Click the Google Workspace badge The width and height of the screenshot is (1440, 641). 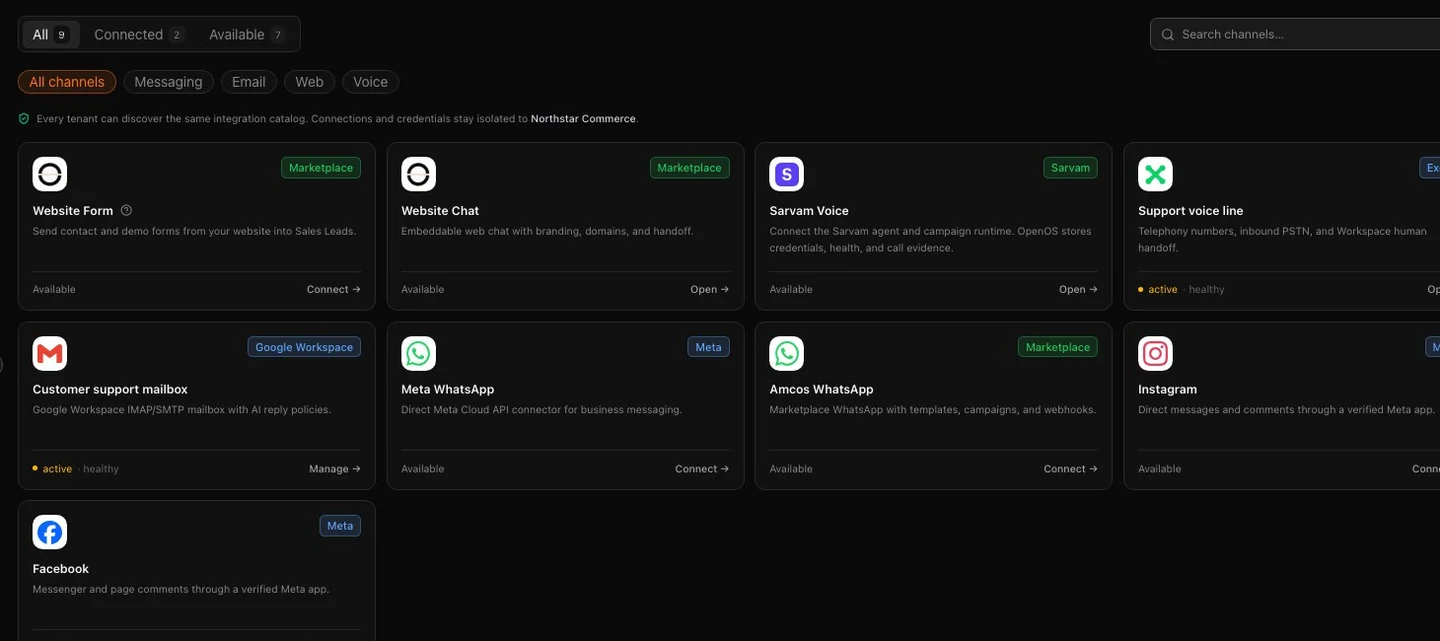[x=304, y=347]
